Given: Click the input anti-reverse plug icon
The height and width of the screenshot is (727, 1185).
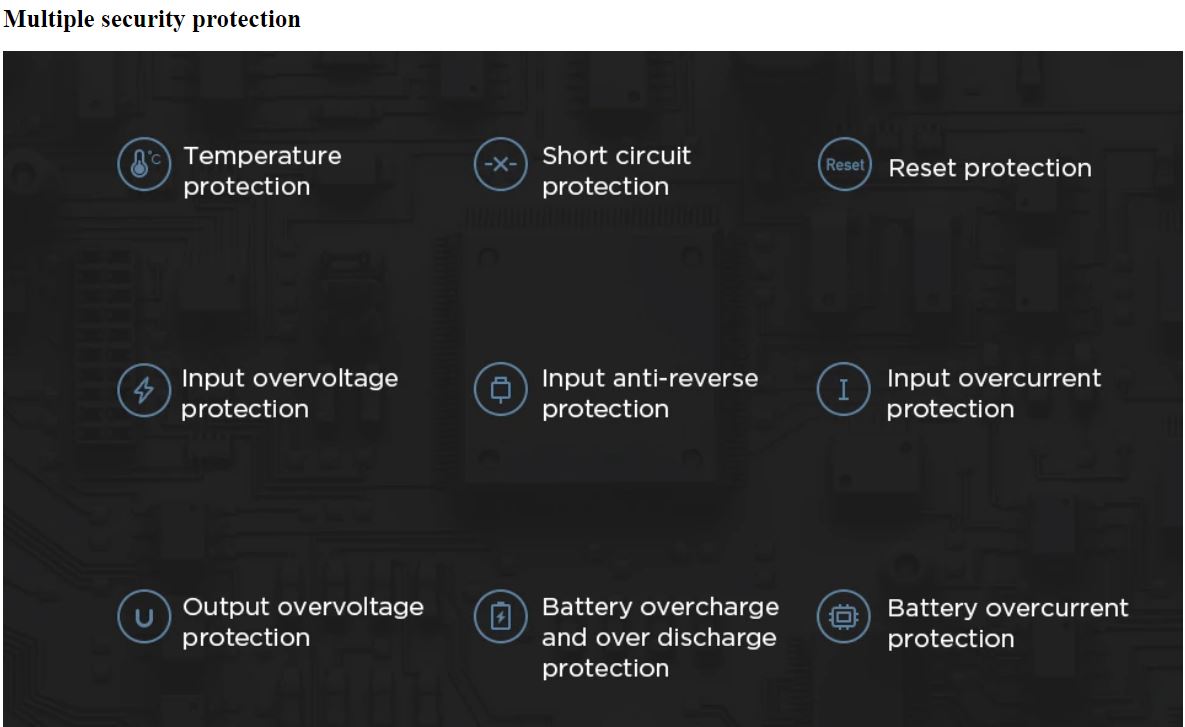Looking at the screenshot, I should click(x=500, y=390).
